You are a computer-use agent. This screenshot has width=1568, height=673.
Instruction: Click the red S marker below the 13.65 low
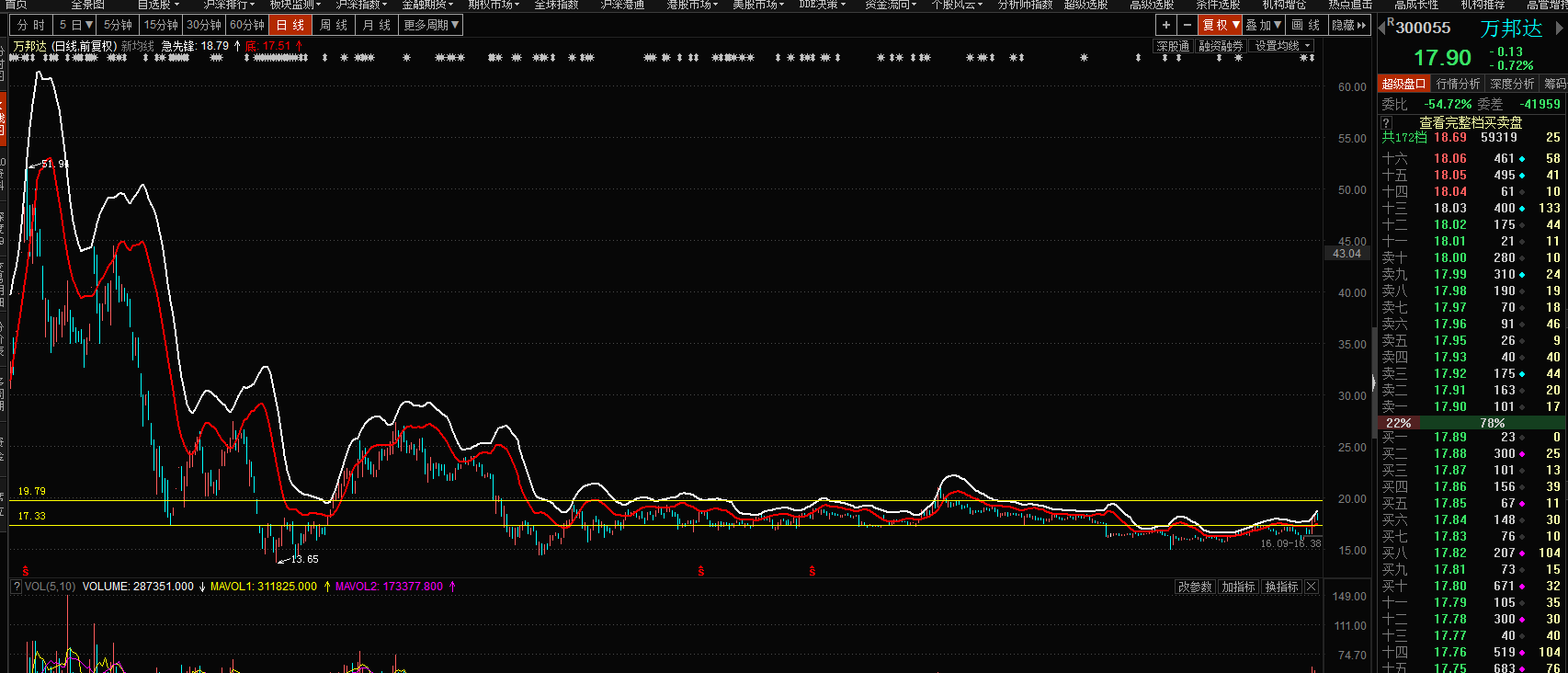point(26,571)
